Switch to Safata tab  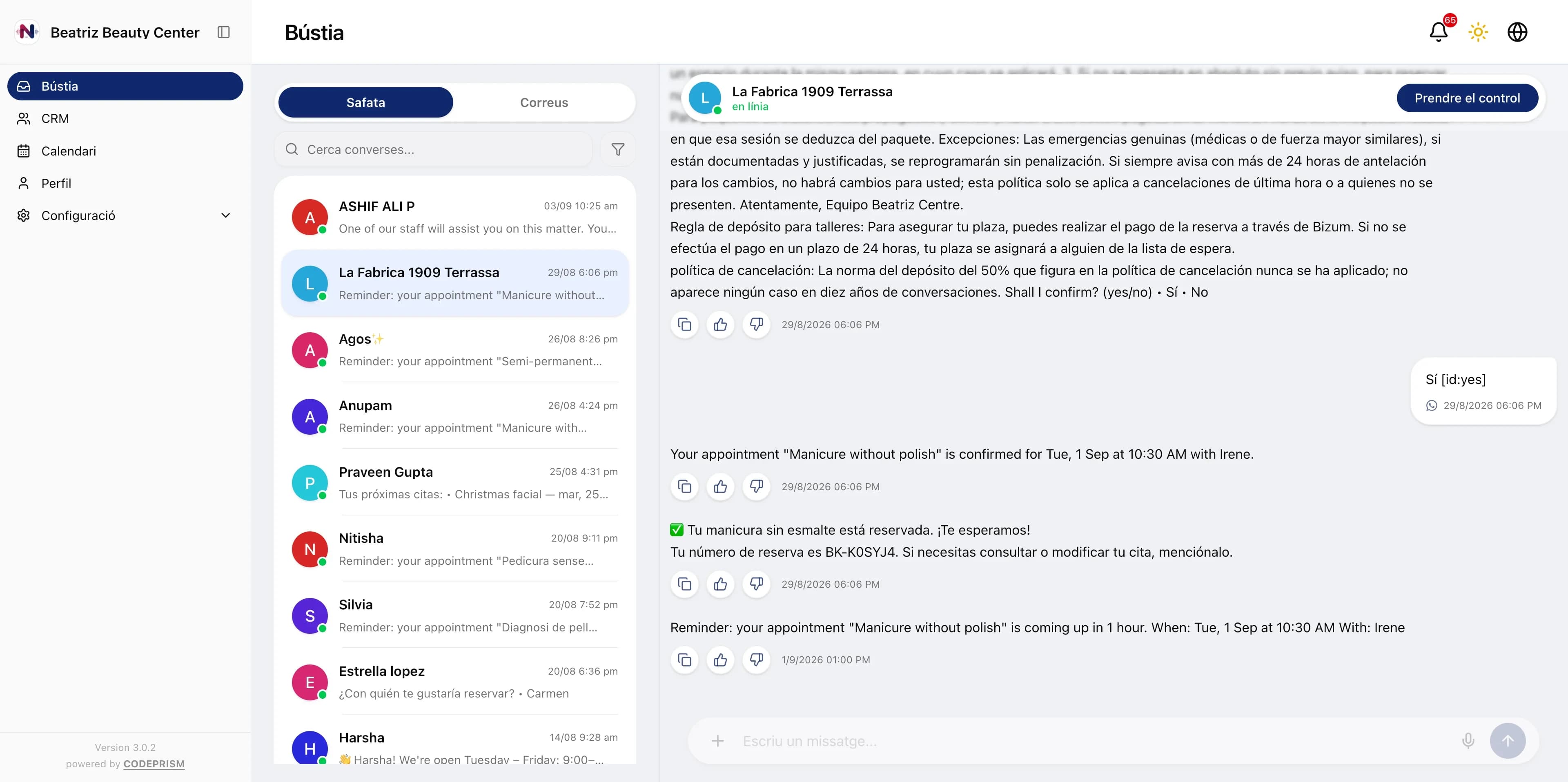[x=366, y=102]
